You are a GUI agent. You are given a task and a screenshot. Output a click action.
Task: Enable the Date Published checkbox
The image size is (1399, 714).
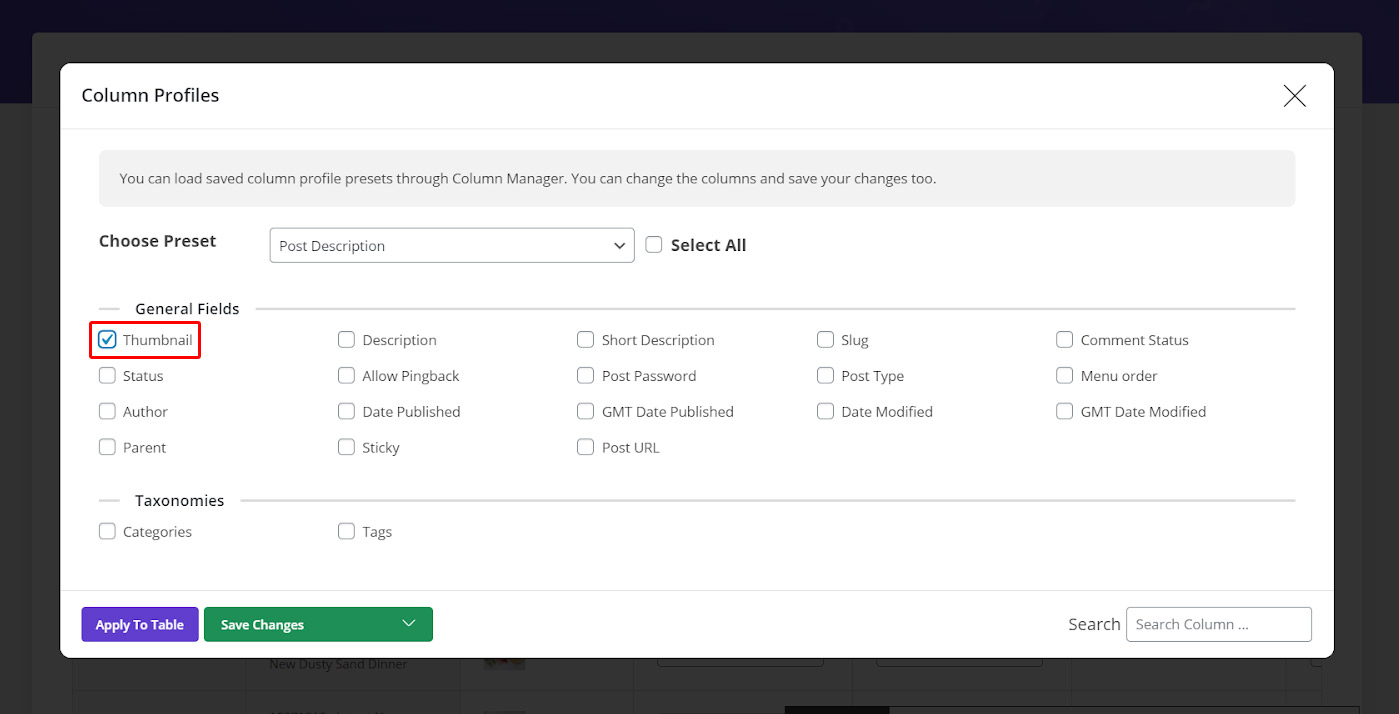(x=346, y=412)
